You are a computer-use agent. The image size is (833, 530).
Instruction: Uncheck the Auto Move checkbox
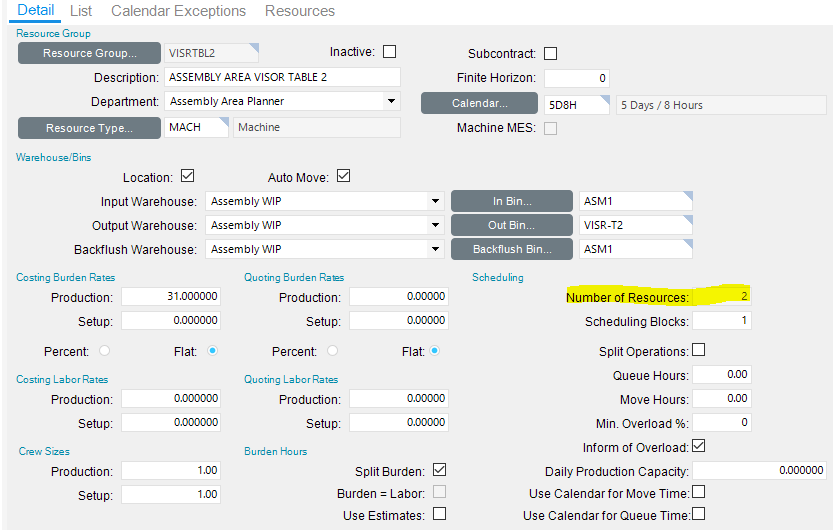click(x=344, y=177)
